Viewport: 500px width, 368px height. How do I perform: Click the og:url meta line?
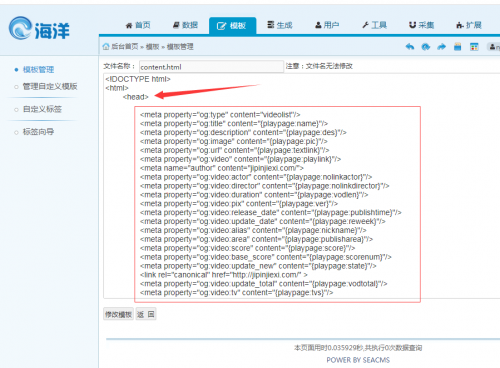click(x=235, y=150)
